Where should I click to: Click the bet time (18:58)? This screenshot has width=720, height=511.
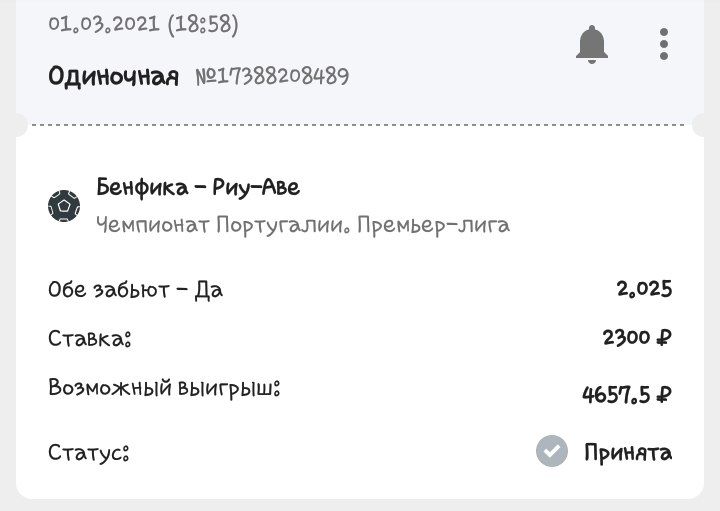click(x=204, y=23)
